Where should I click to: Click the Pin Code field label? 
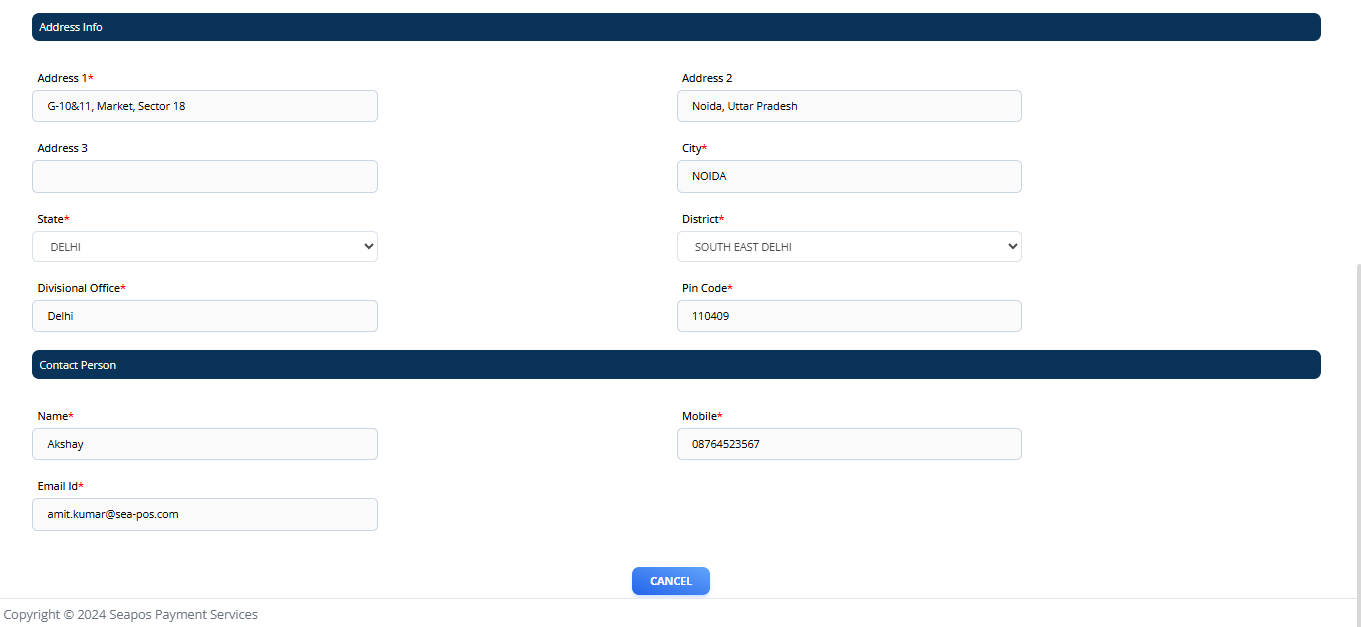(706, 288)
